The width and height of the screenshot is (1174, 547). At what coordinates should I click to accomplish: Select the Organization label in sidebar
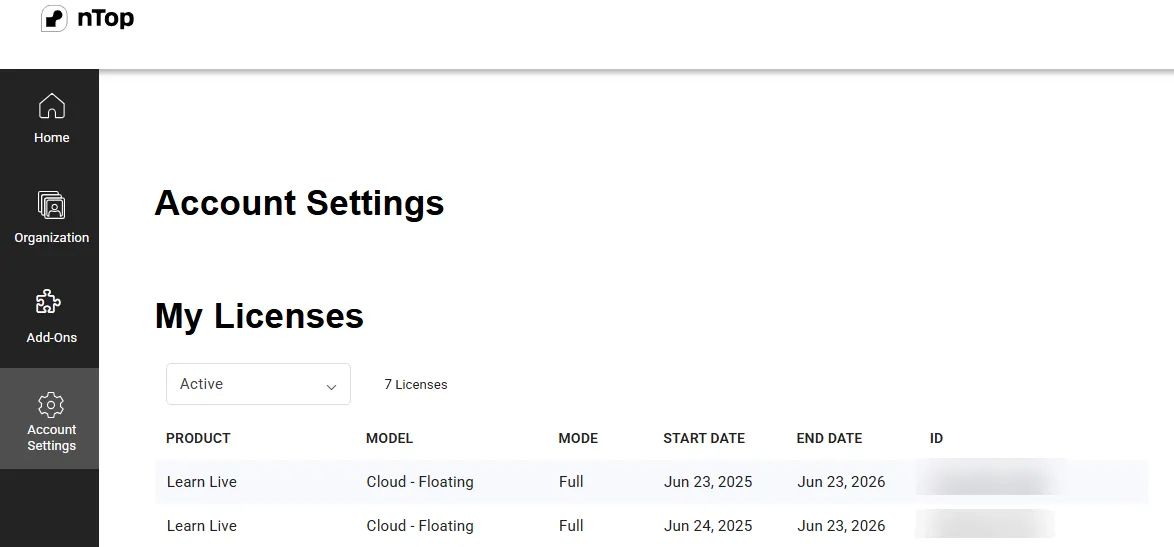pos(52,237)
